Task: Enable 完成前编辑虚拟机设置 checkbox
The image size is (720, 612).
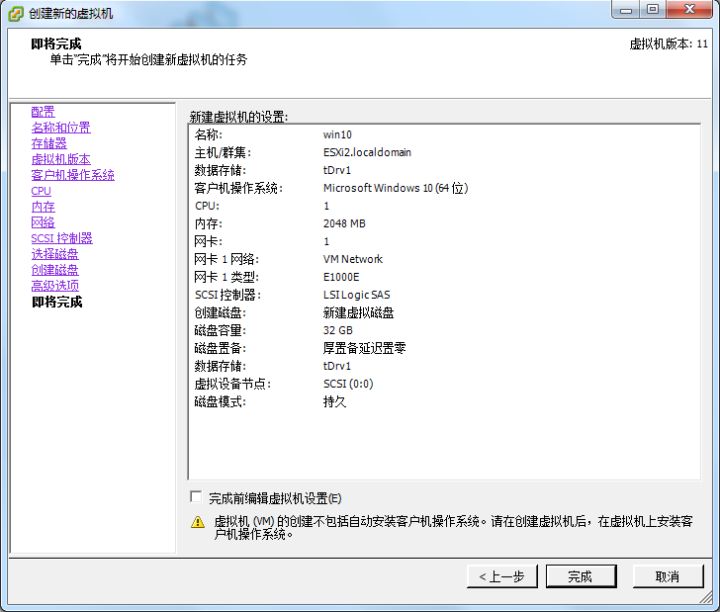Action: (196, 497)
